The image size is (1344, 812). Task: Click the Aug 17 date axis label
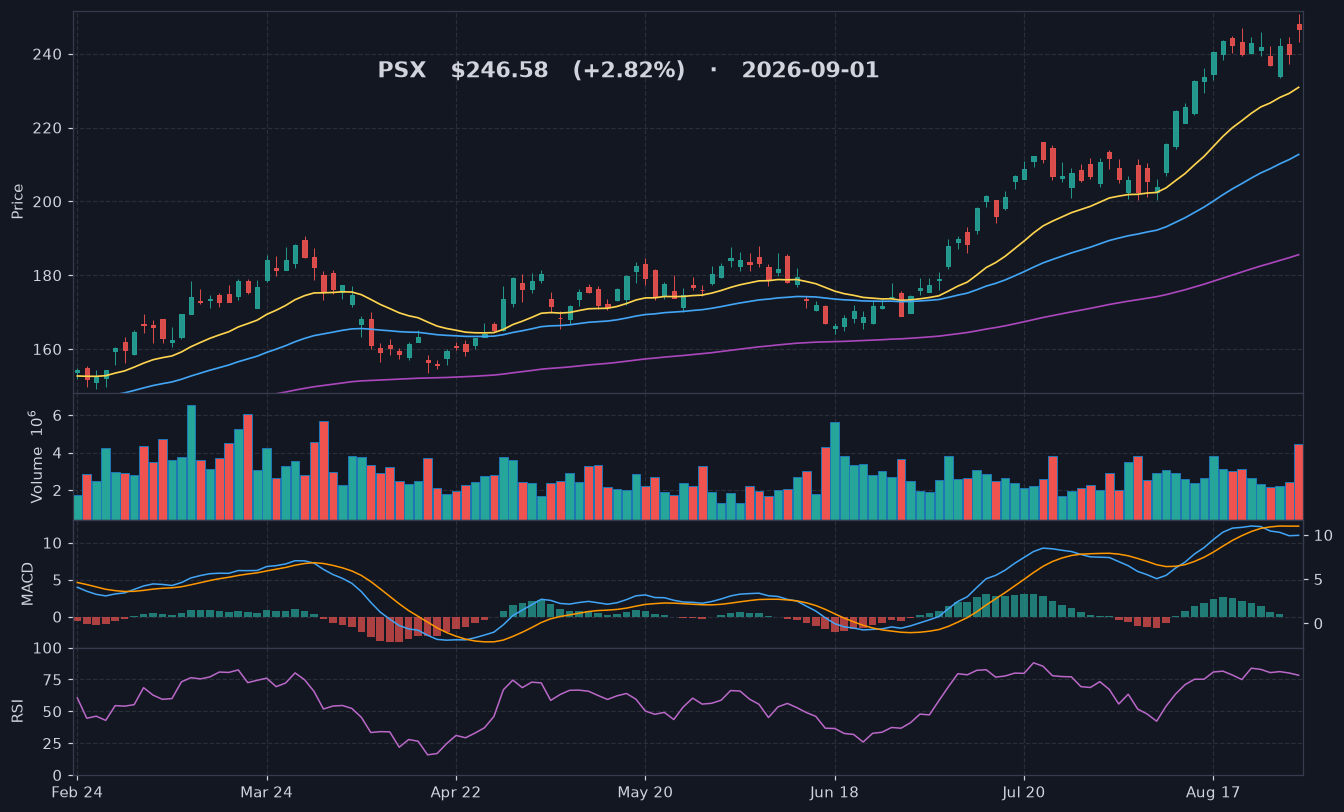pos(1212,792)
